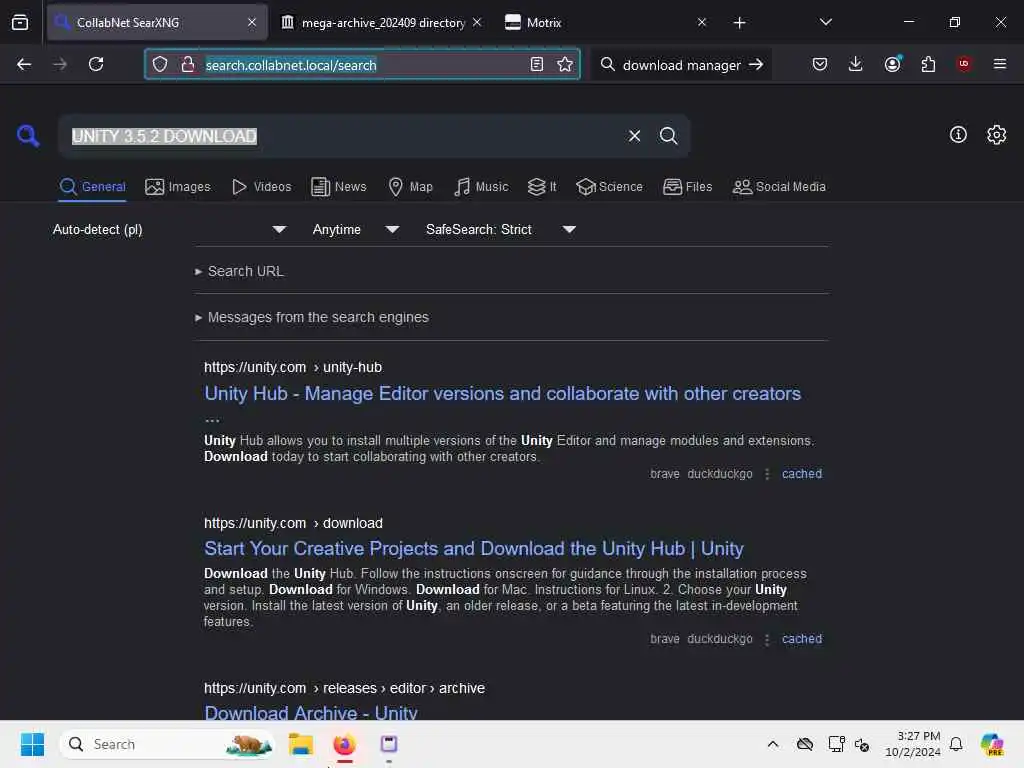Show site security lock info

[188, 64]
